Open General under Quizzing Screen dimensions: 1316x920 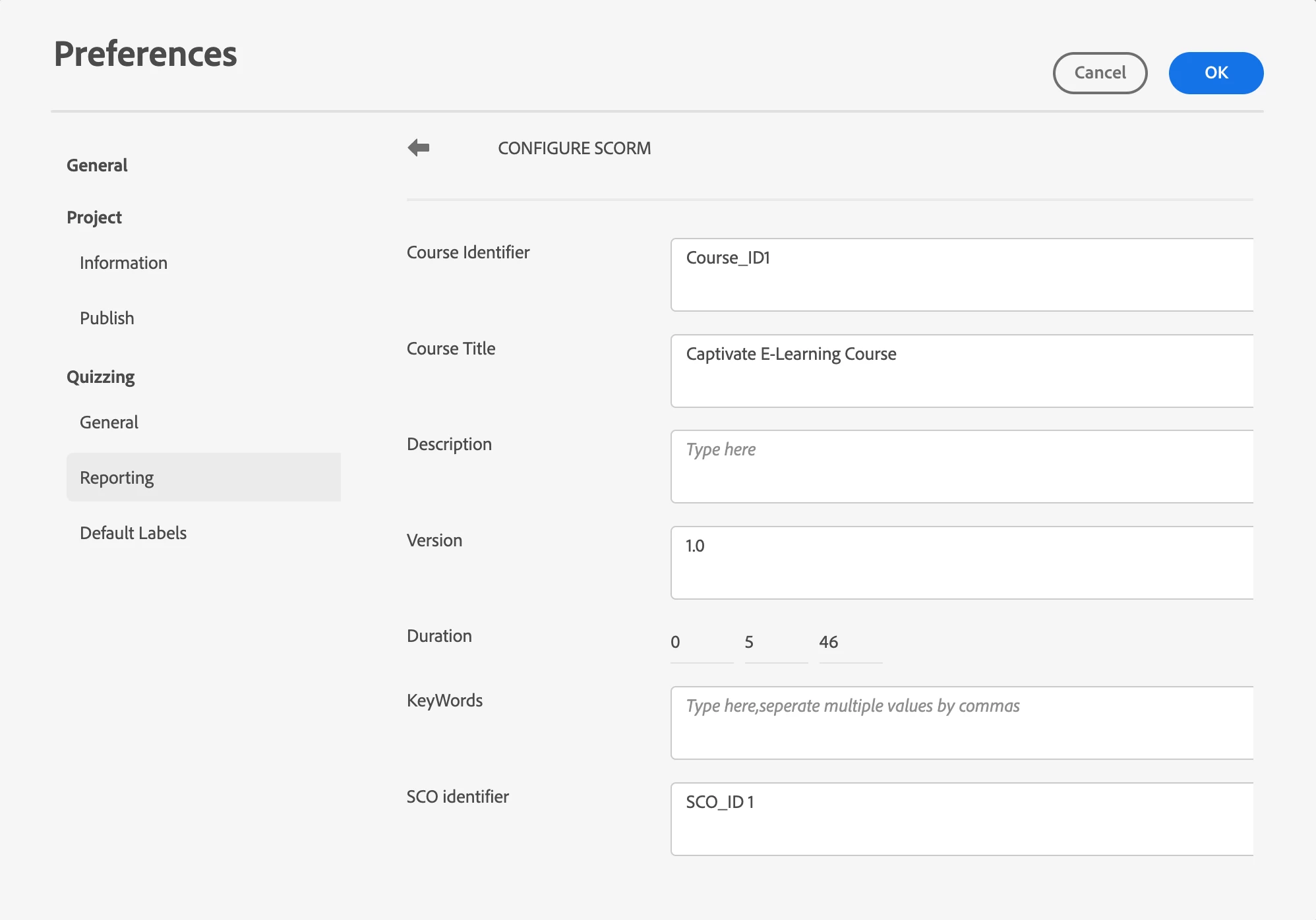(109, 422)
